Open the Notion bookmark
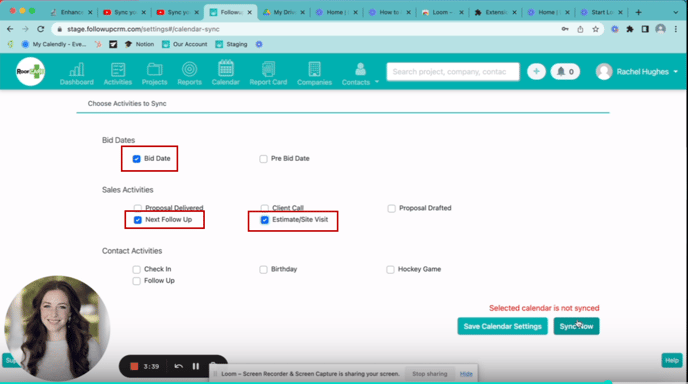 (139, 44)
